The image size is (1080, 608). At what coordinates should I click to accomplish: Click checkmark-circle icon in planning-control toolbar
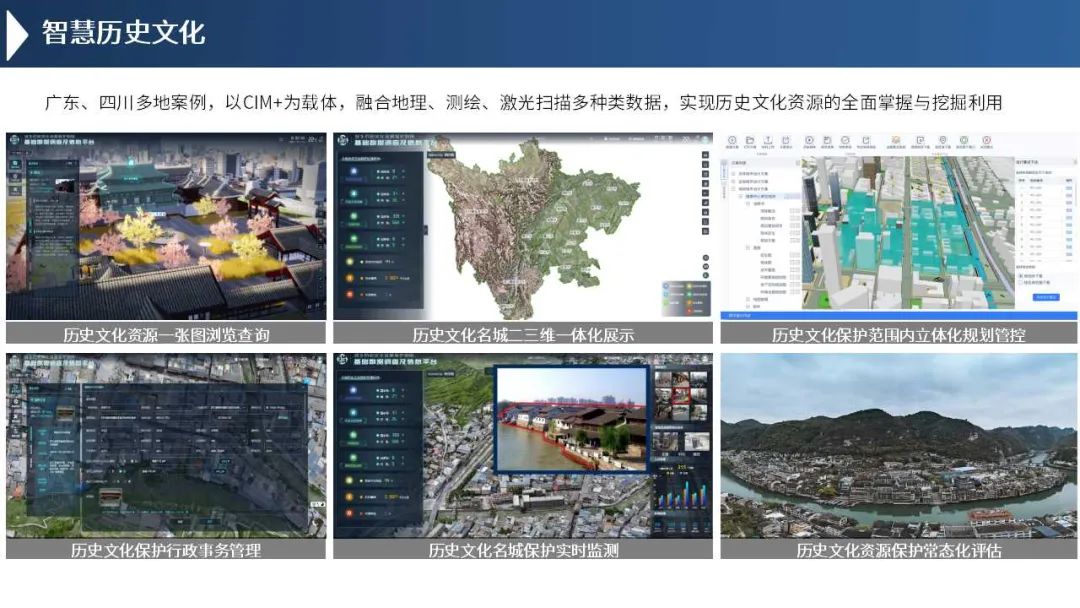pos(846,140)
